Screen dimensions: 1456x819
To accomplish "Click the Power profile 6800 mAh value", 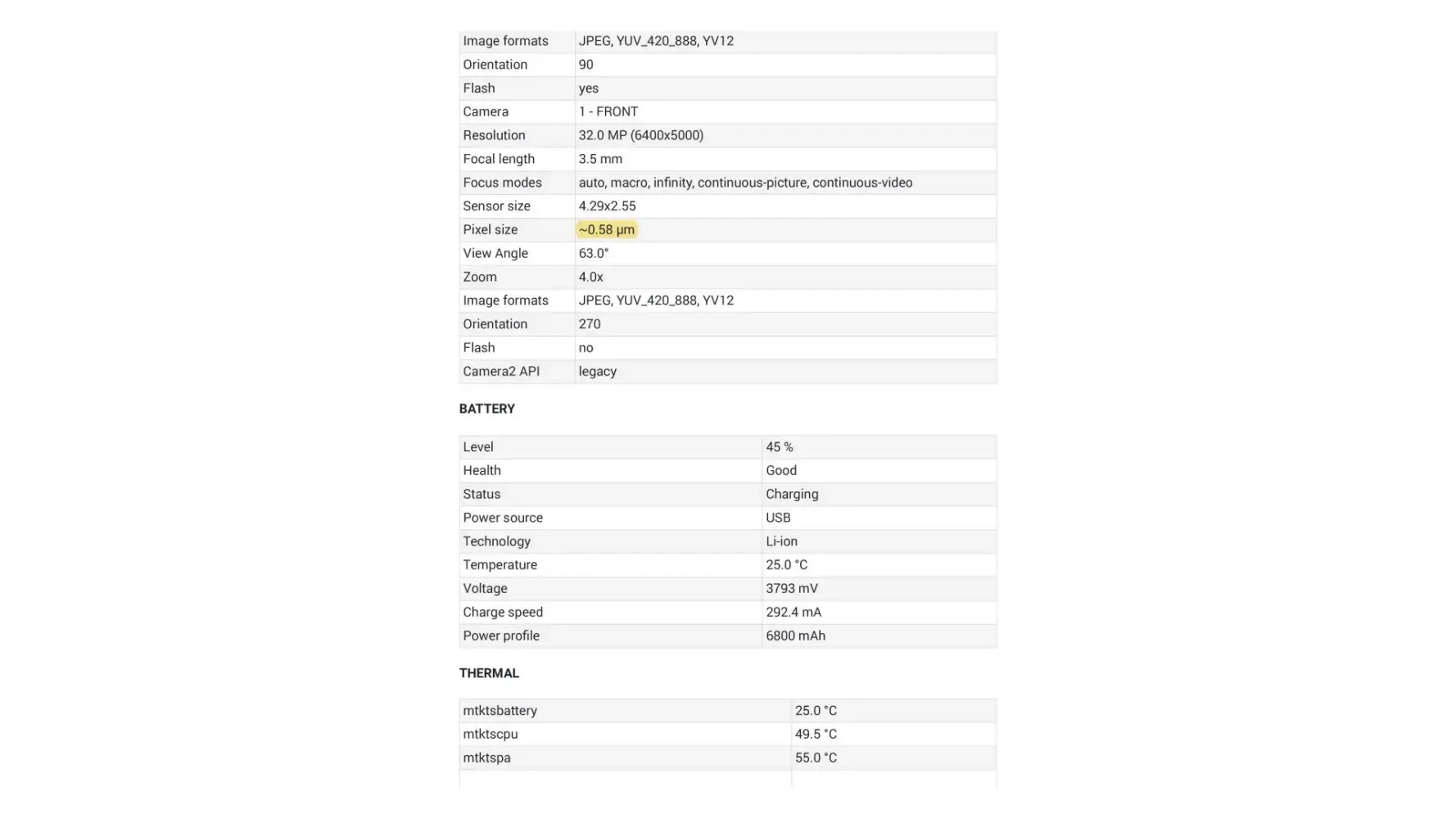I will tap(795, 636).
